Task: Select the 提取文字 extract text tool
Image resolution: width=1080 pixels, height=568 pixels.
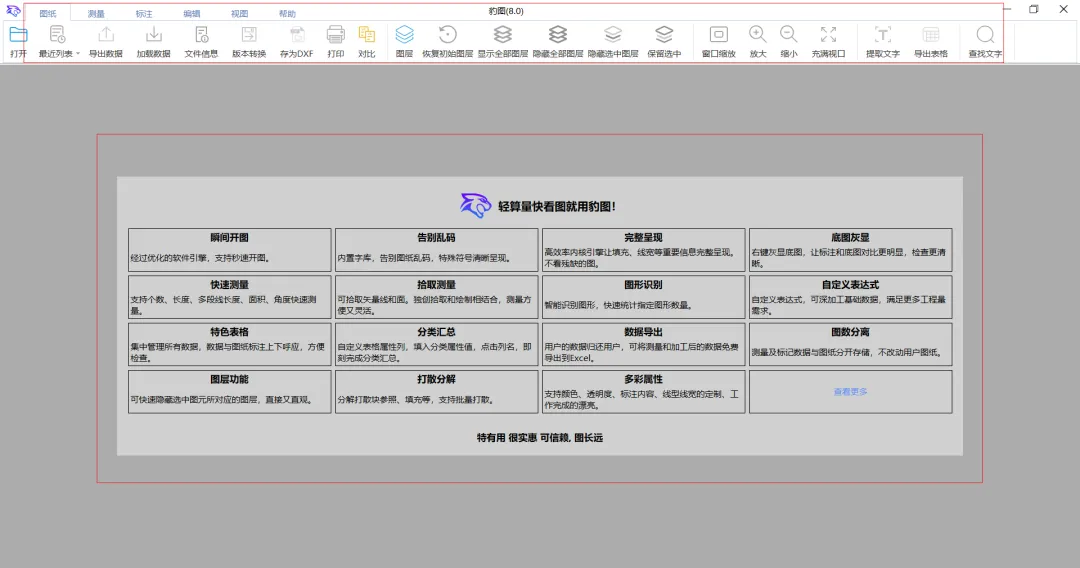Action: coord(883,41)
